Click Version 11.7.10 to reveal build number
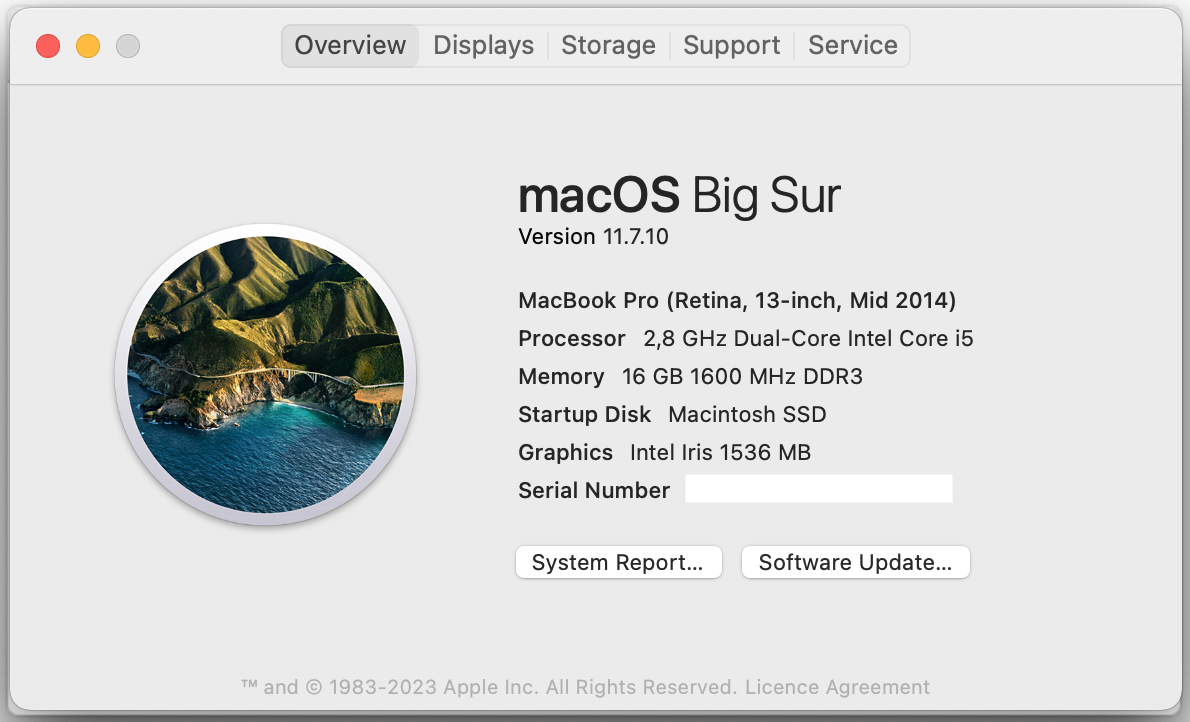Image resolution: width=1190 pixels, height=722 pixels. [593, 237]
